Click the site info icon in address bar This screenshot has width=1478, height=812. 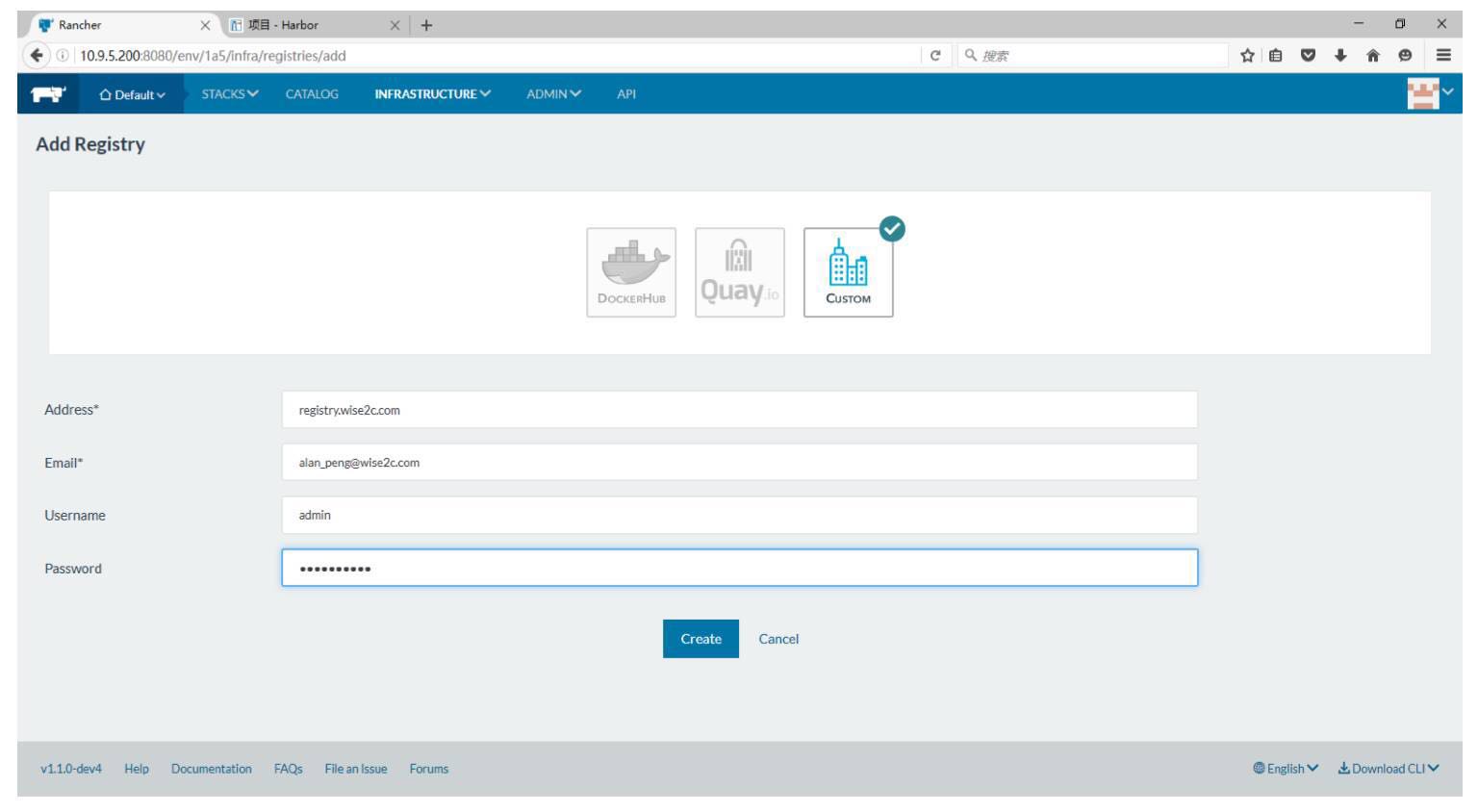click(63, 56)
